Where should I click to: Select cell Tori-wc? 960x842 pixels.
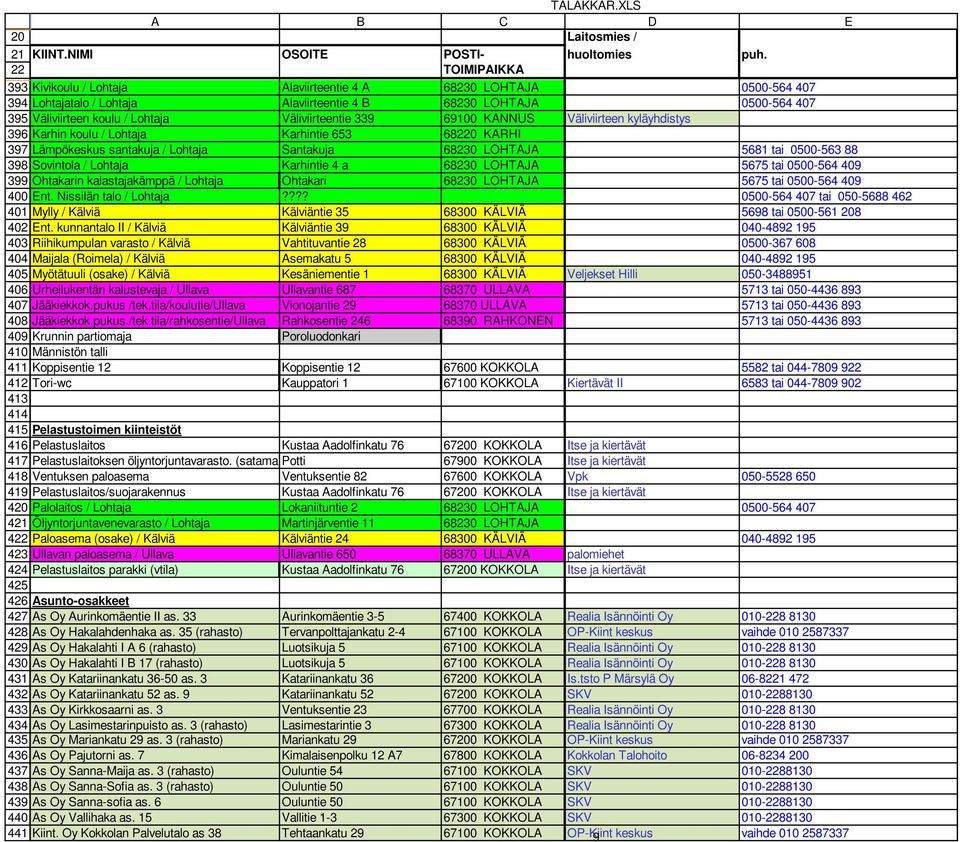pos(155,383)
